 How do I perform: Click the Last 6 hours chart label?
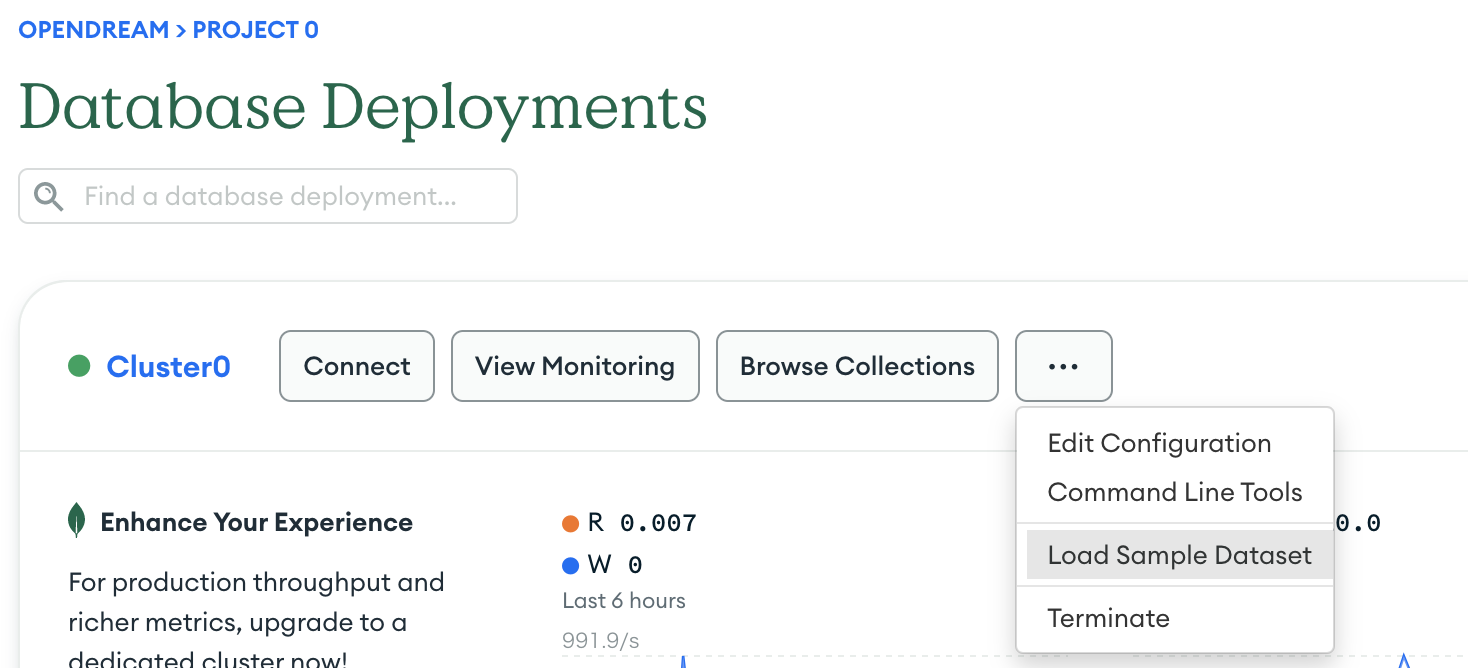(624, 601)
